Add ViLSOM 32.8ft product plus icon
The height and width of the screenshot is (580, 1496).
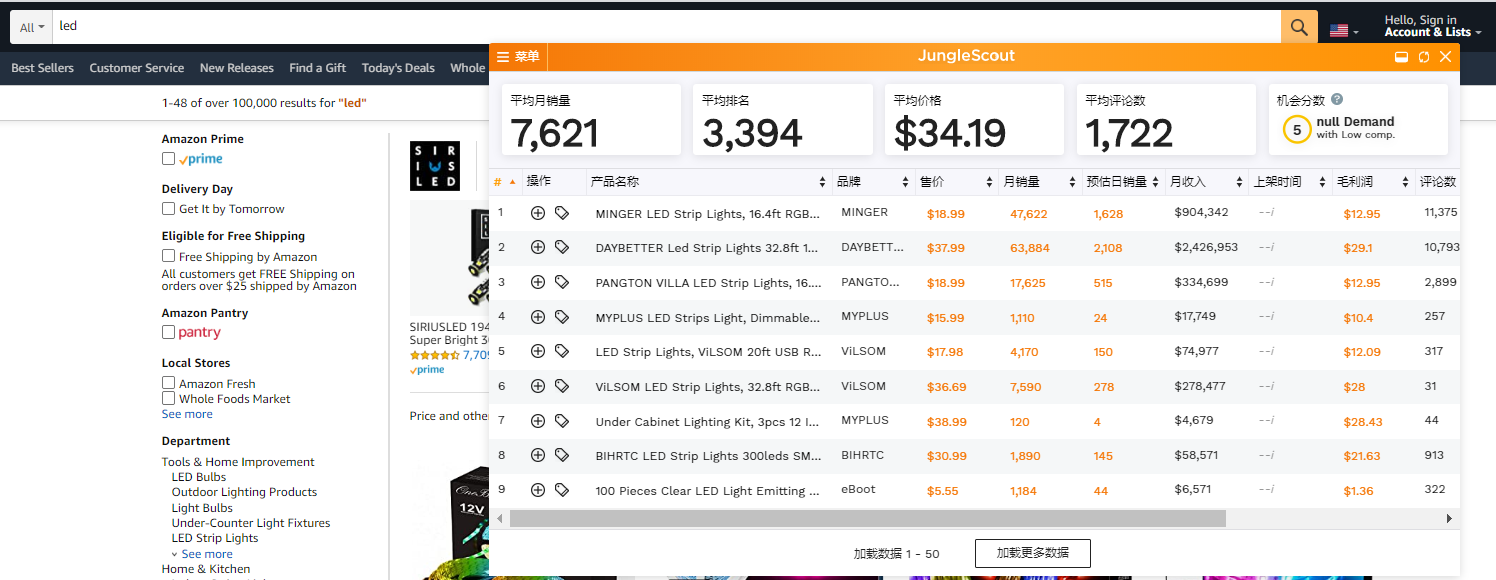(538, 386)
